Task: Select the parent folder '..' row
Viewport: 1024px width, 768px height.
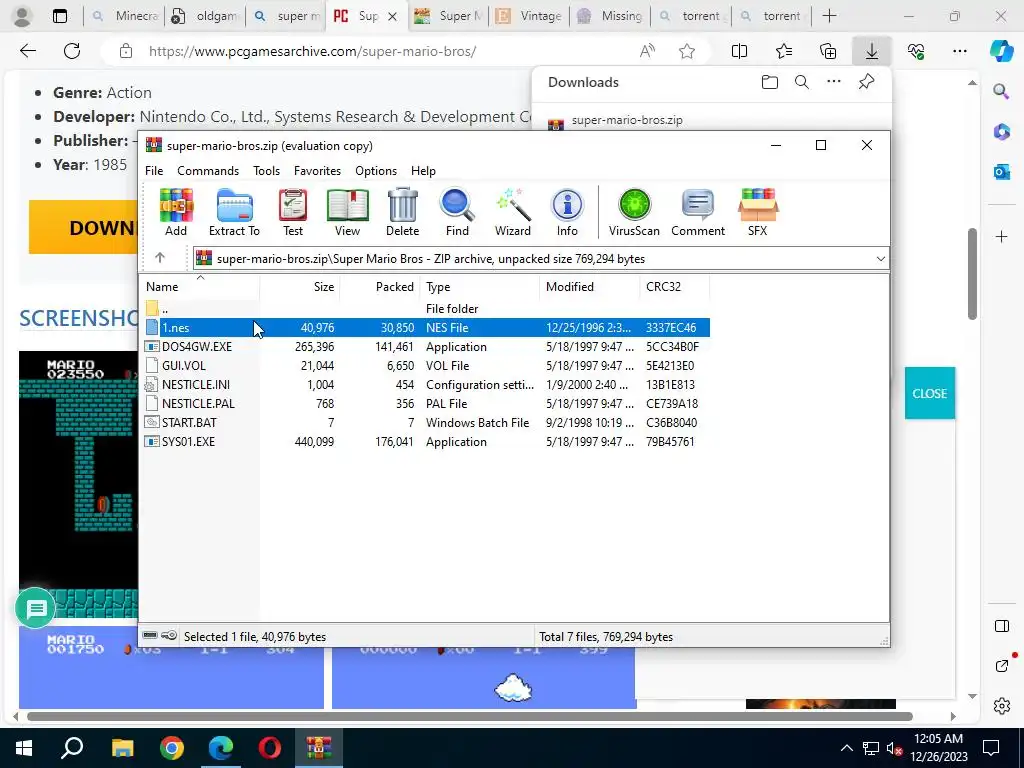Action: pos(426,308)
